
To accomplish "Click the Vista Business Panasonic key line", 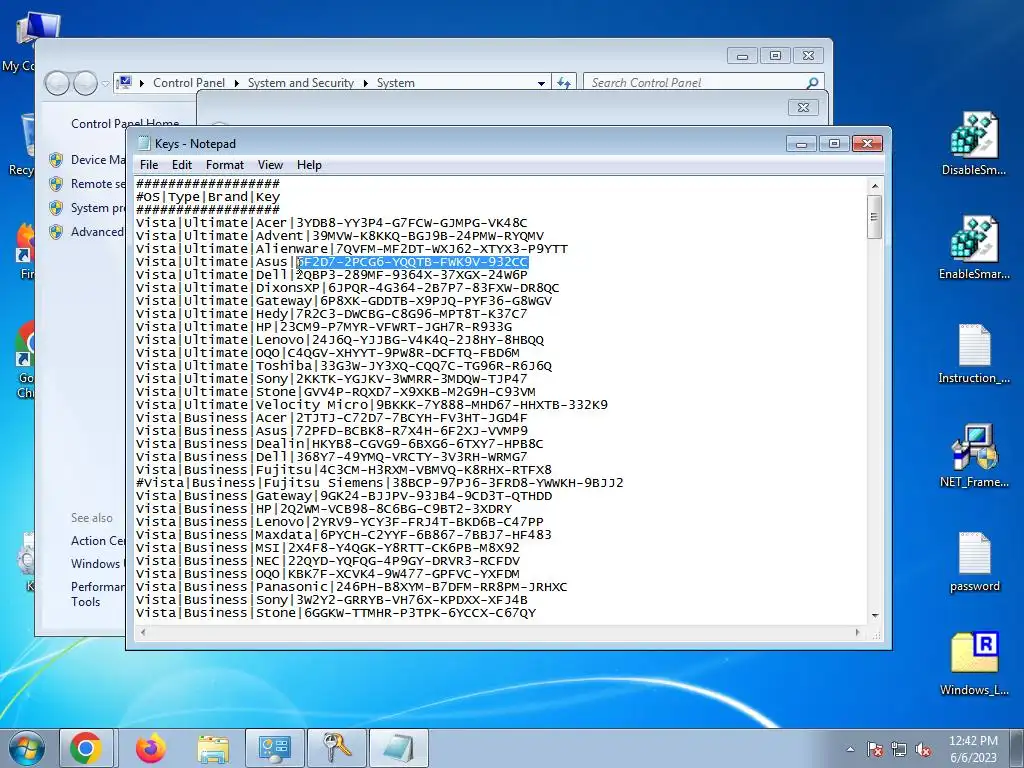I will pos(351,587).
